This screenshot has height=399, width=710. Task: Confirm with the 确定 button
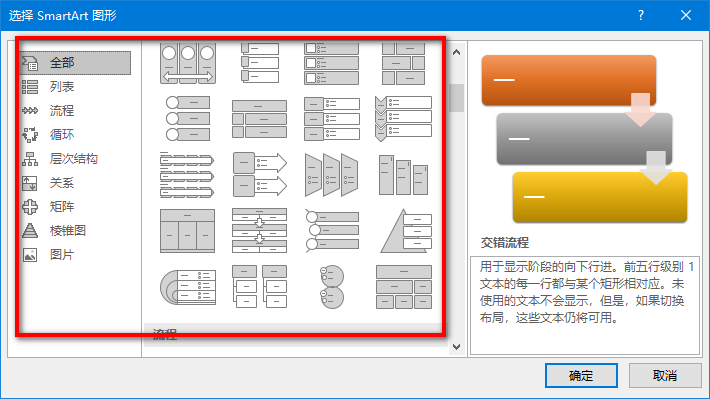click(581, 375)
